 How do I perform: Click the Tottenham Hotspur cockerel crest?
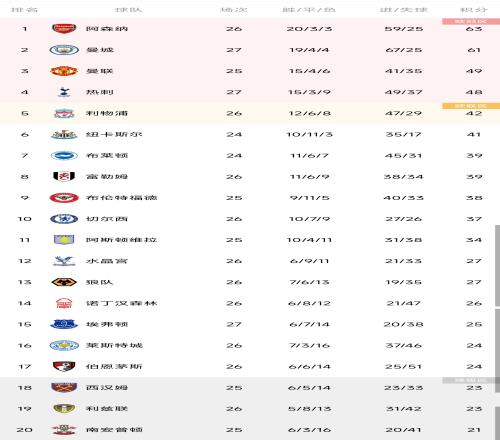[64, 92]
